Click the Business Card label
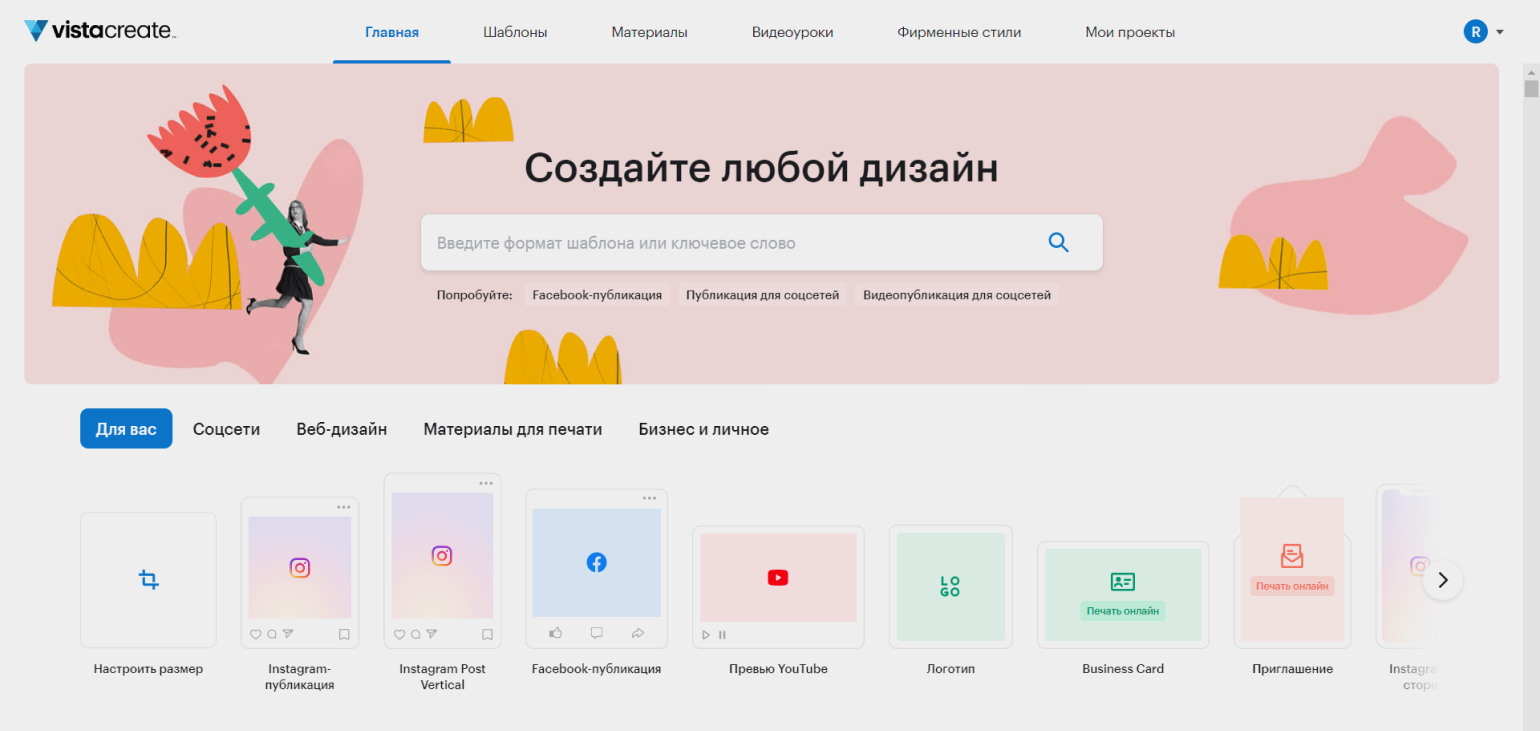 [x=1123, y=669]
